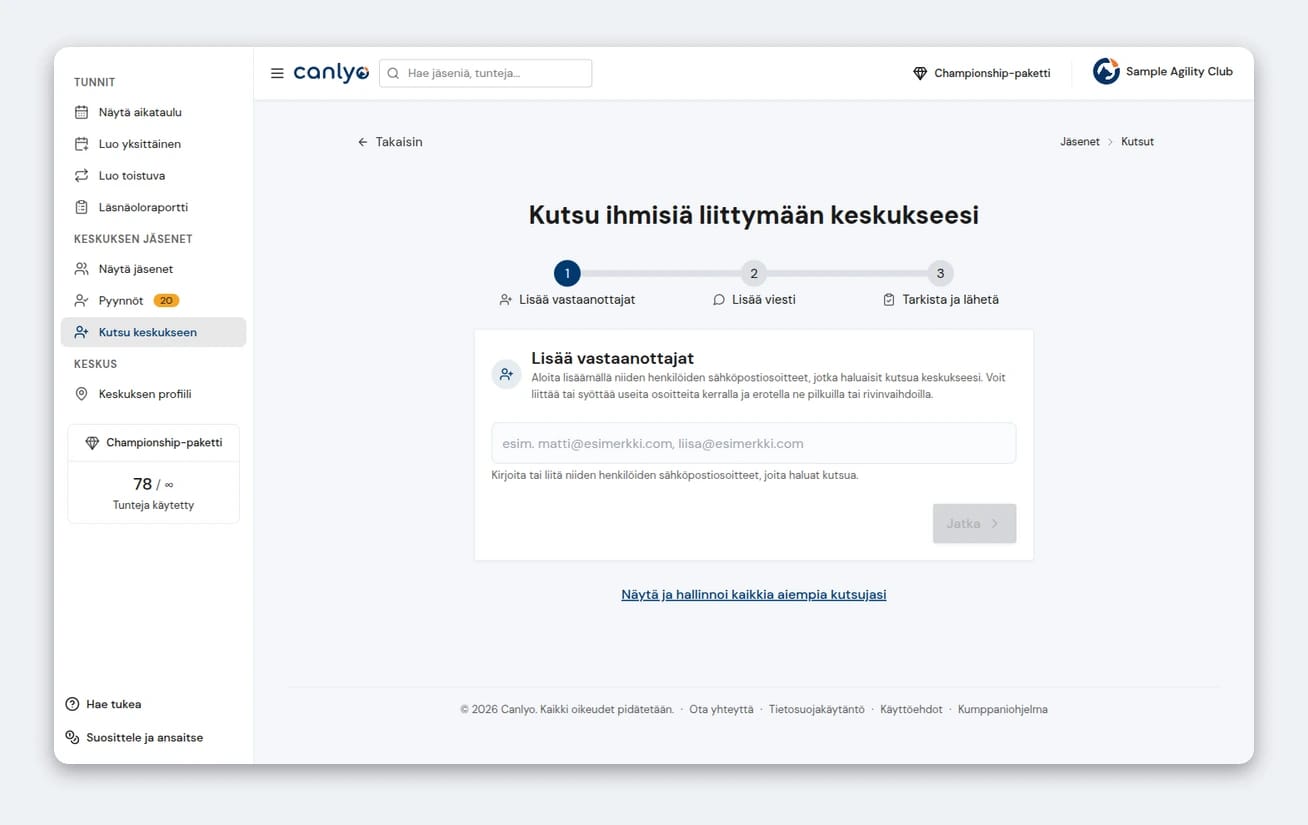Click Championship-paketti title in sidebar card

click(x=164, y=442)
